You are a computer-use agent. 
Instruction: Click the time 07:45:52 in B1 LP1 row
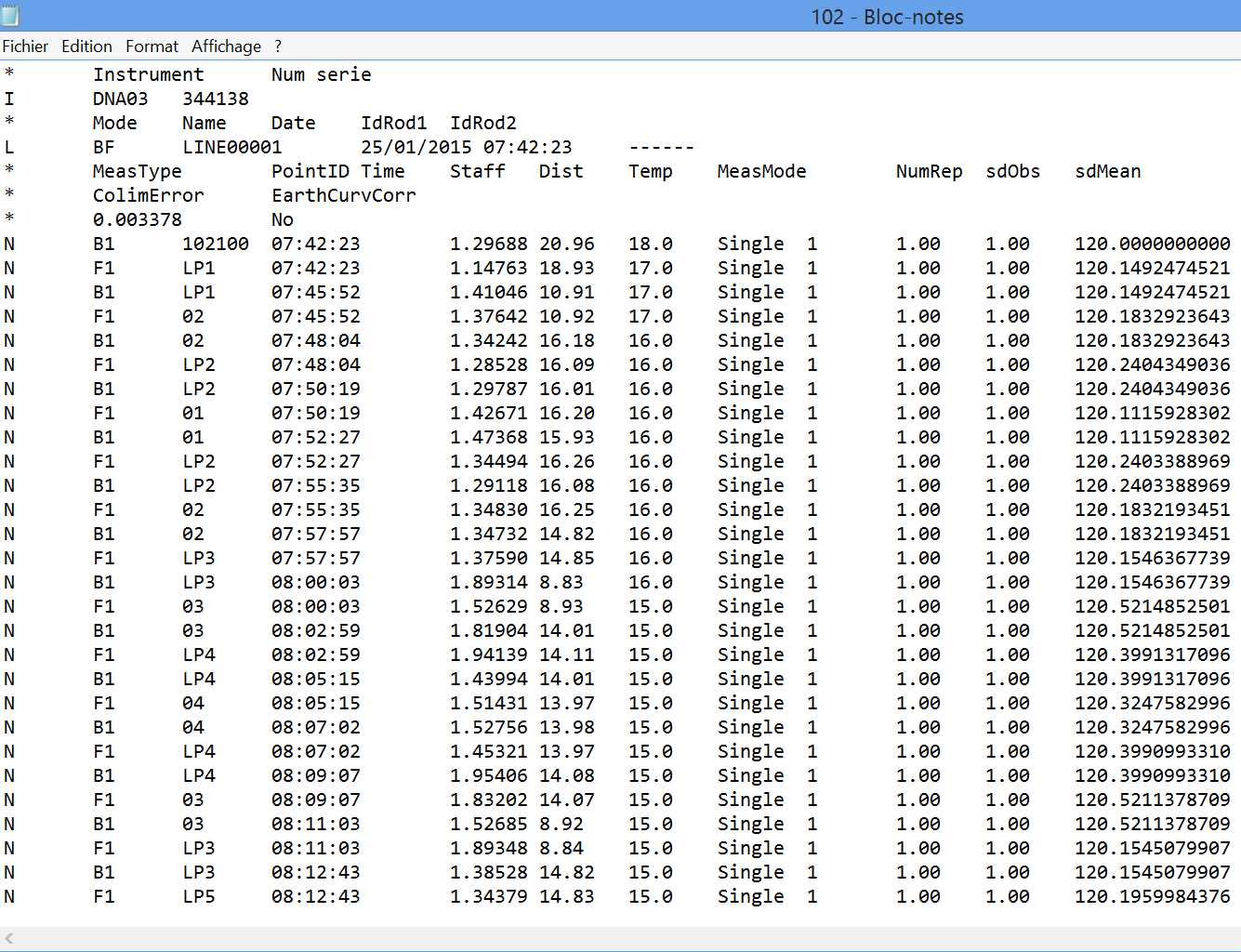[x=316, y=292]
